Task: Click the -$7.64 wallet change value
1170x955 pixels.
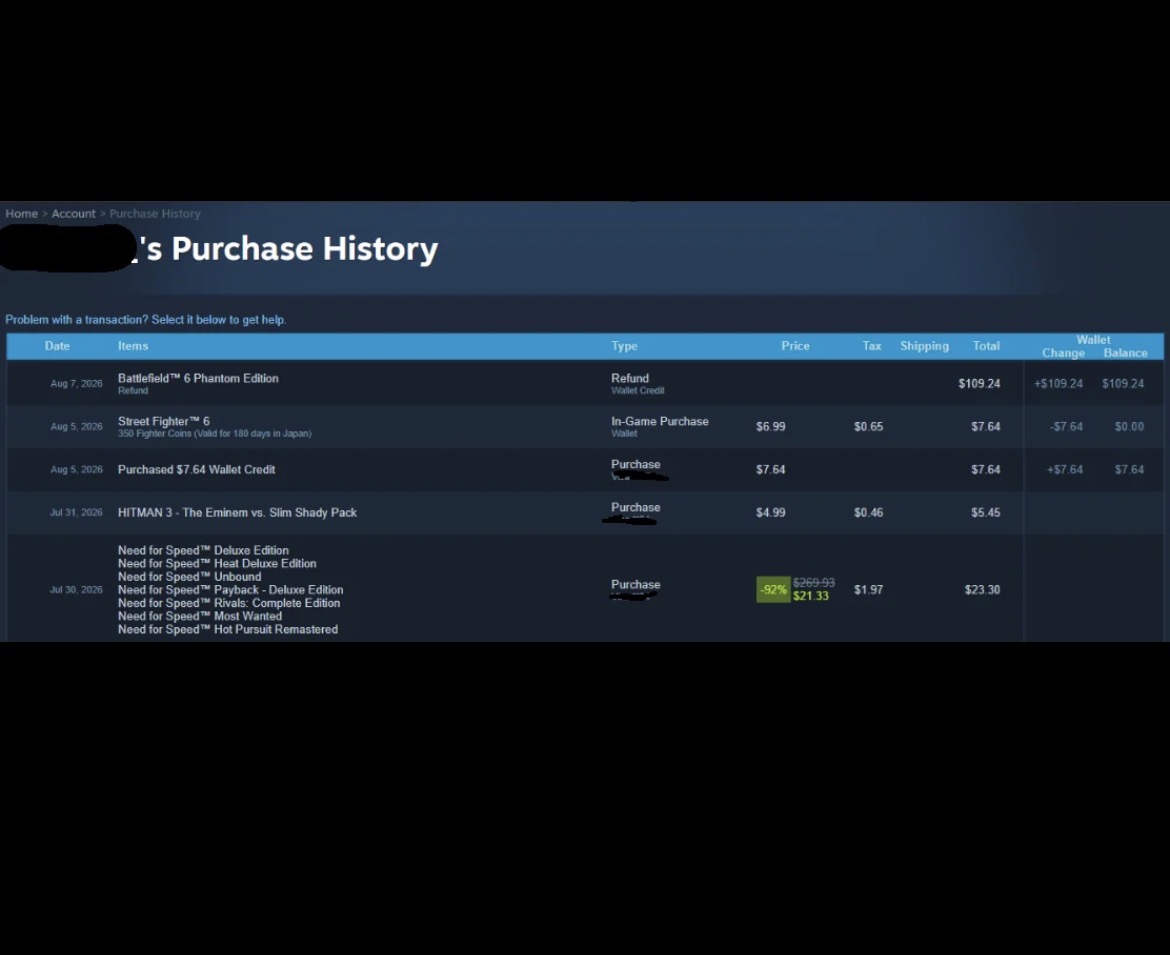Action: [x=1066, y=427]
